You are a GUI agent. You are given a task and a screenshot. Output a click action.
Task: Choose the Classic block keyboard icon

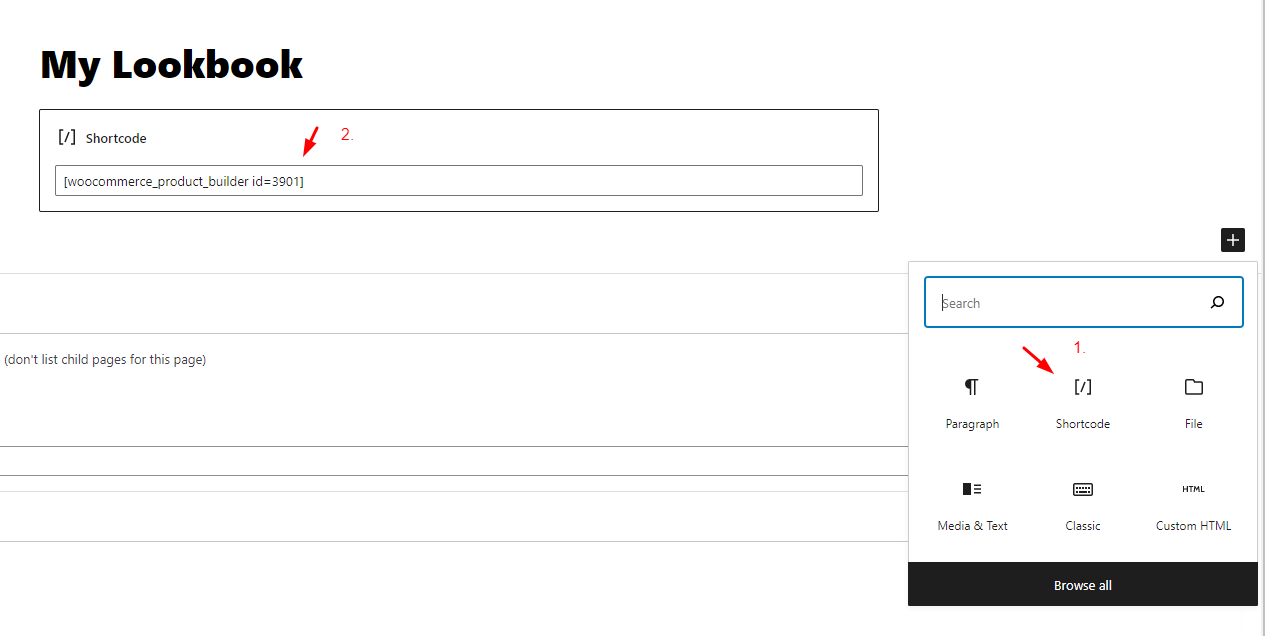[1083, 489]
